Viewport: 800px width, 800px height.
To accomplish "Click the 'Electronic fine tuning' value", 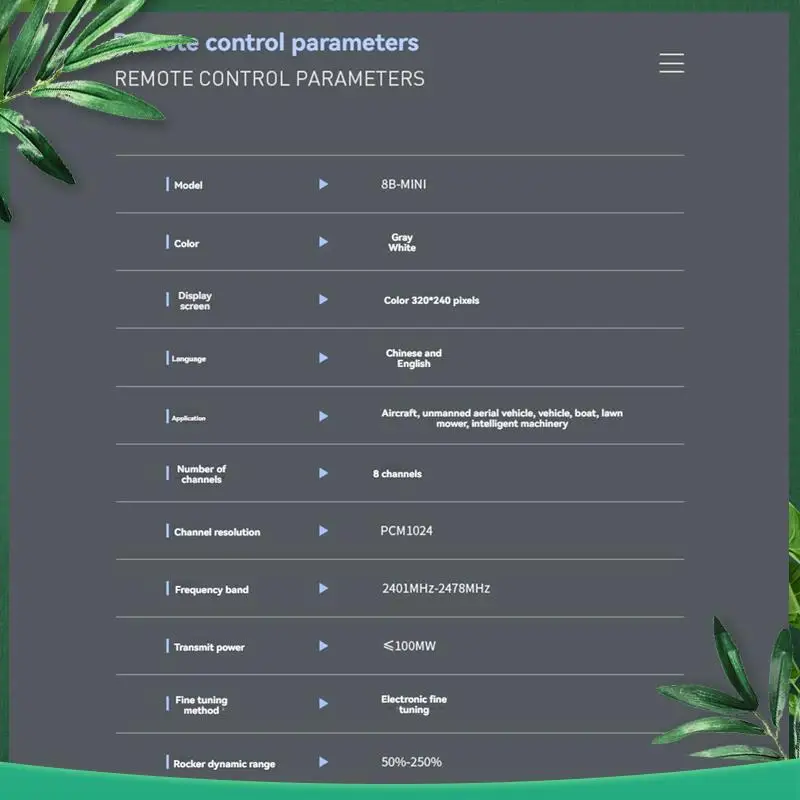I will pyautogui.click(x=414, y=705).
